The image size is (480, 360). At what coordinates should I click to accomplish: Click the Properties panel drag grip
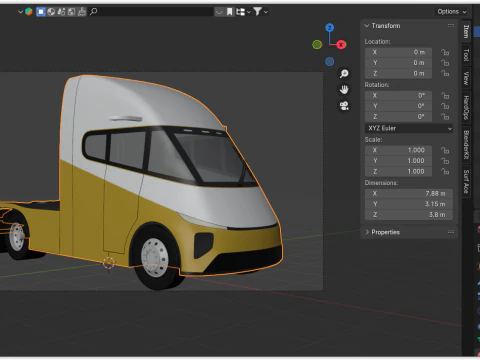coord(451,232)
